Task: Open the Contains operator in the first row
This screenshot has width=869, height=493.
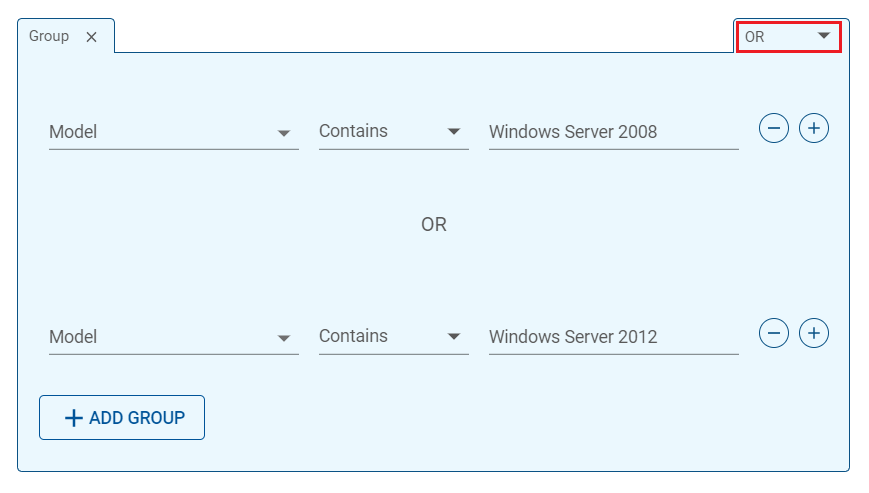Action: tap(393, 132)
